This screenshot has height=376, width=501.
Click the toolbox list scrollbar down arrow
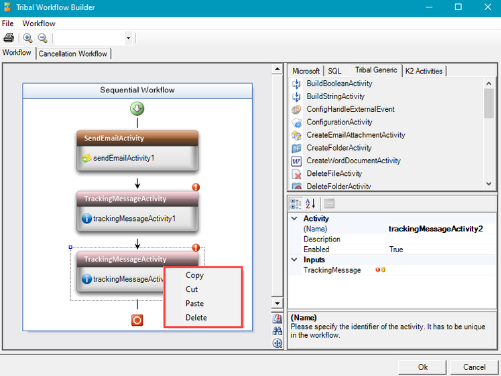[x=489, y=184]
